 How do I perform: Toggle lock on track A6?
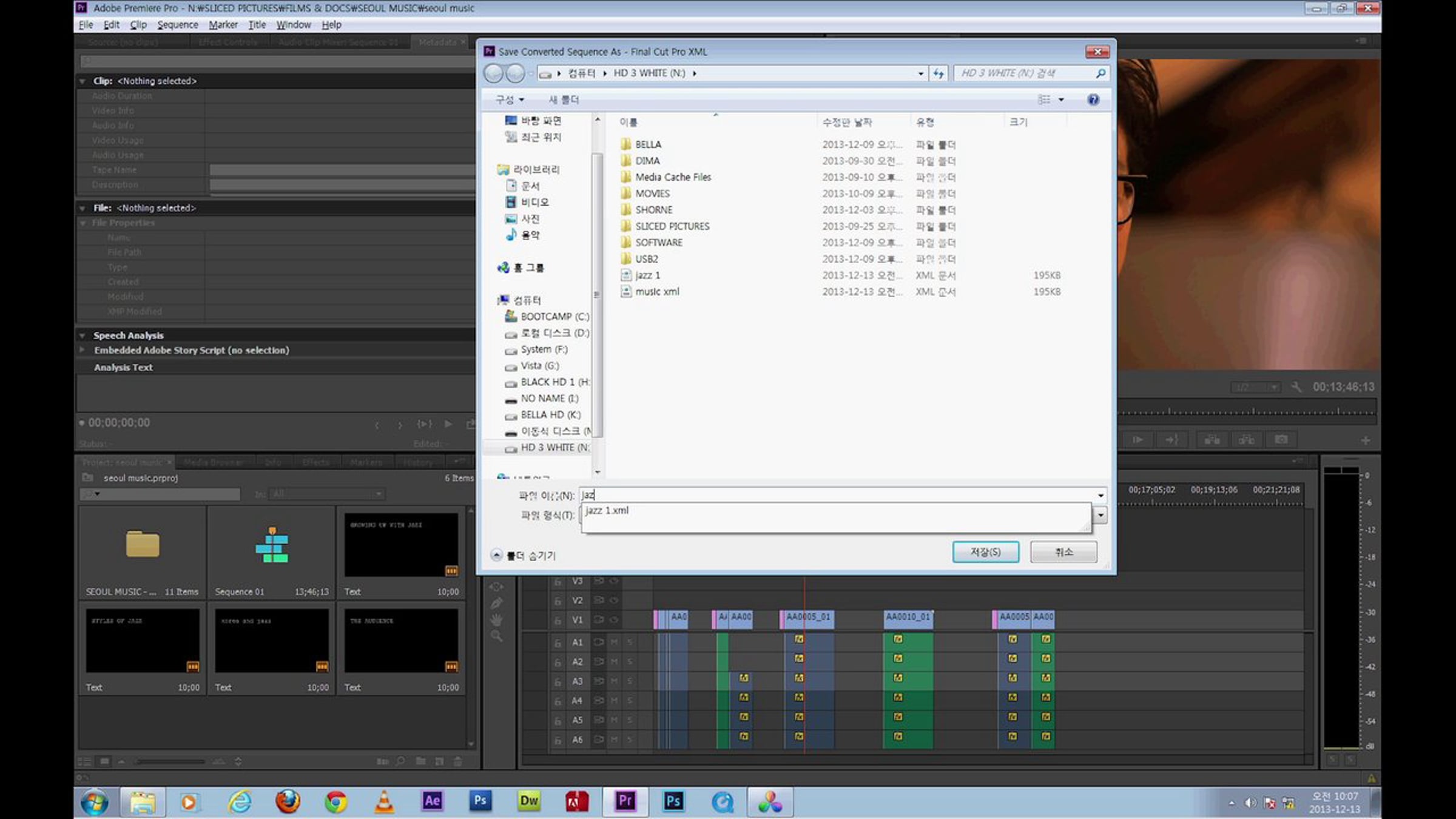(557, 740)
